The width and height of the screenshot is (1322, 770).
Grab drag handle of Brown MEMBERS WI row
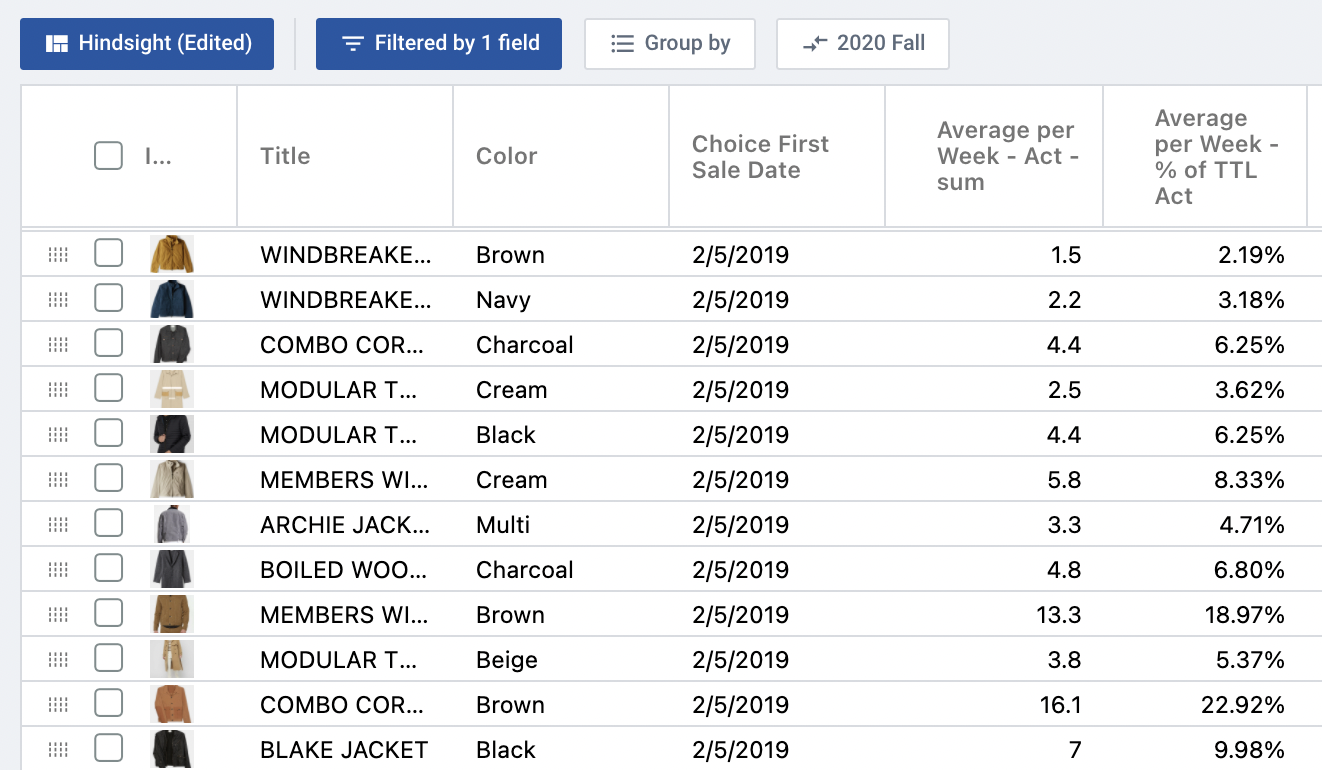[x=58, y=615]
